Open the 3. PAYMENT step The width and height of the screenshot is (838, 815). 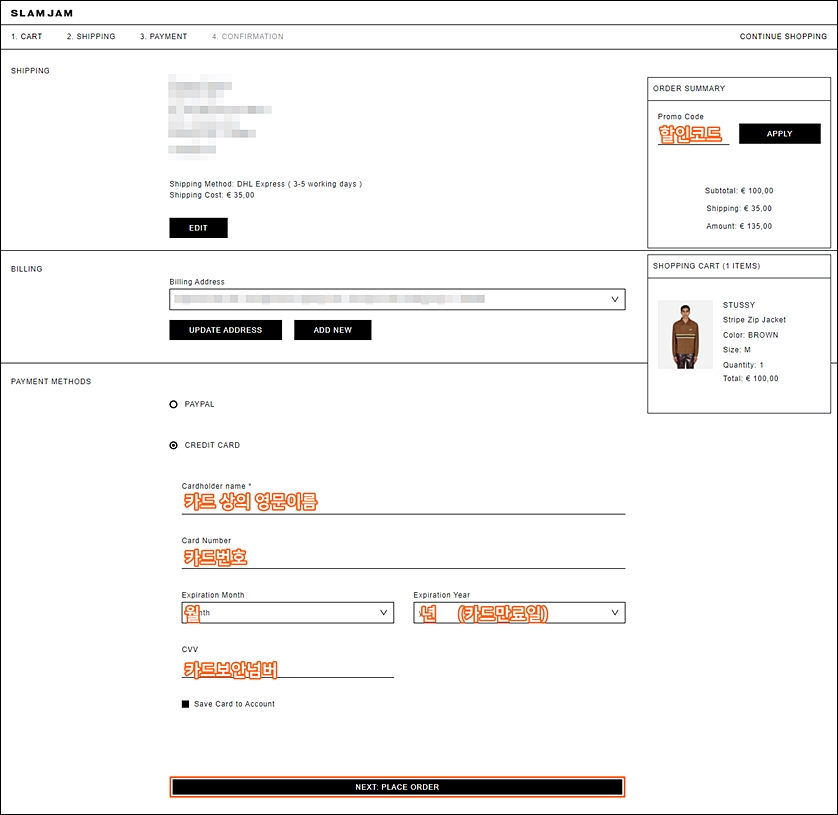coord(164,36)
